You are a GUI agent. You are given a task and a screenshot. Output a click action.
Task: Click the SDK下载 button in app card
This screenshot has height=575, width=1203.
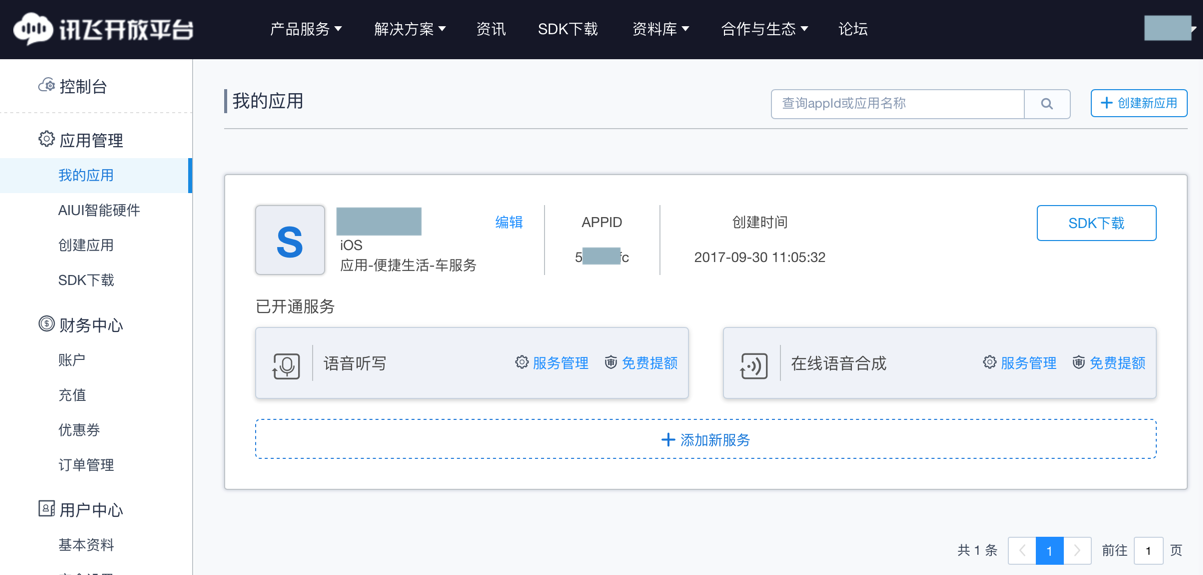[1096, 223]
